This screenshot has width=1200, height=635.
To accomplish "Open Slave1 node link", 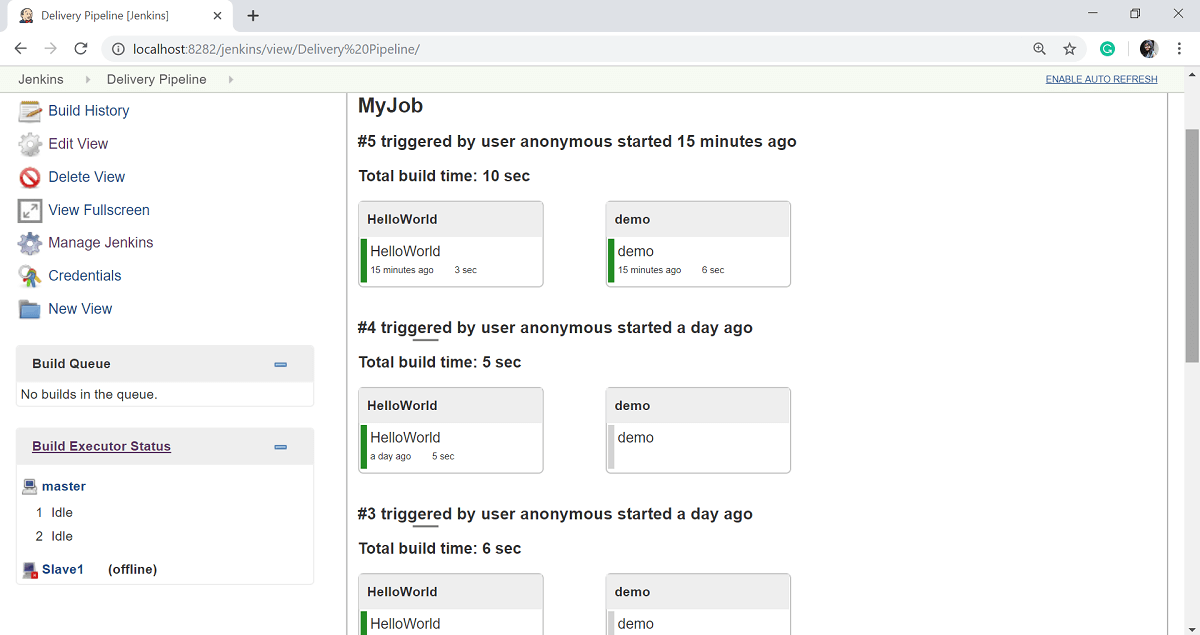I will point(62,570).
